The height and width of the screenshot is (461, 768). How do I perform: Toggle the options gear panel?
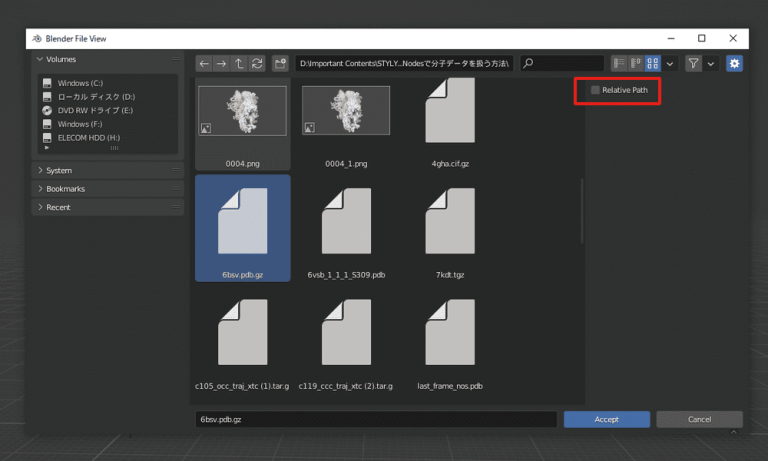pos(734,64)
